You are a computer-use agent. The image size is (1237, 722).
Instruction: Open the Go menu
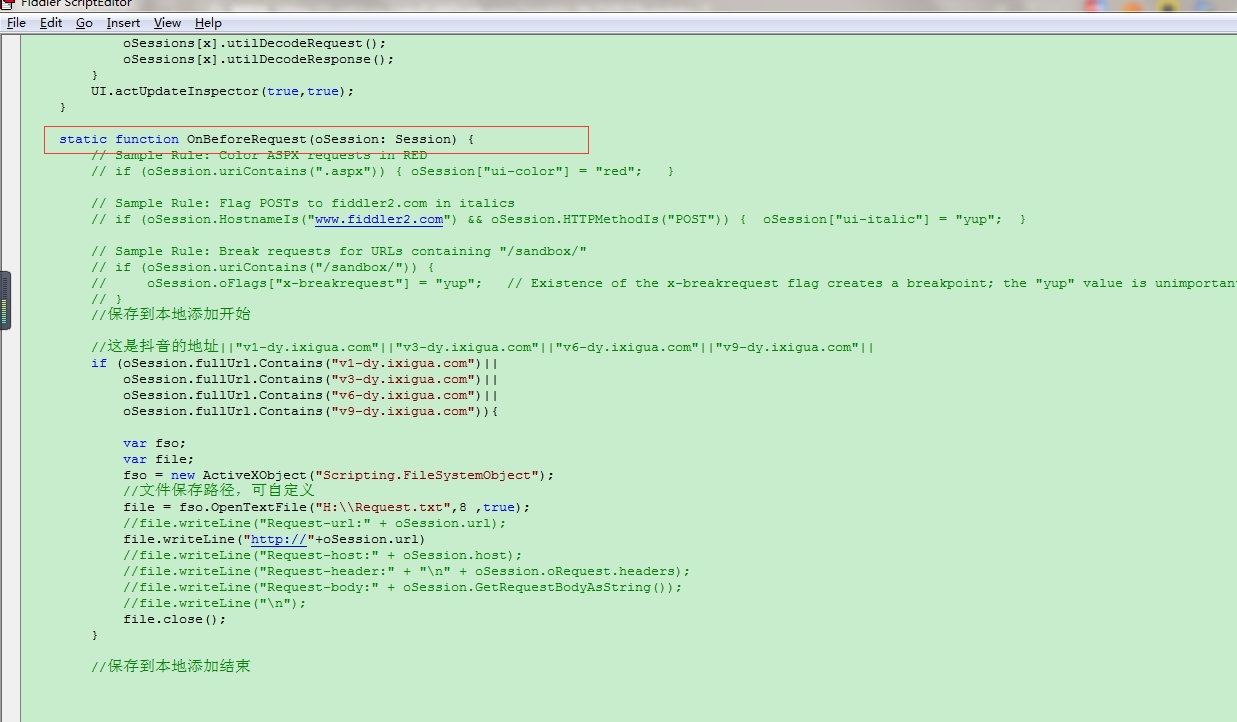click(x=84, y=23)
